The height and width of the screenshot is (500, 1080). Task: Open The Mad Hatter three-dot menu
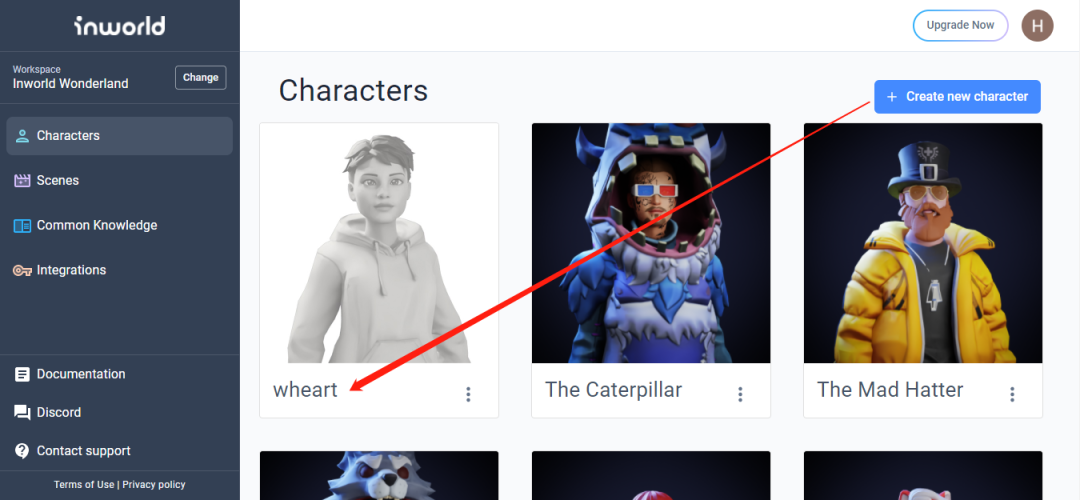click(1012, 394)
